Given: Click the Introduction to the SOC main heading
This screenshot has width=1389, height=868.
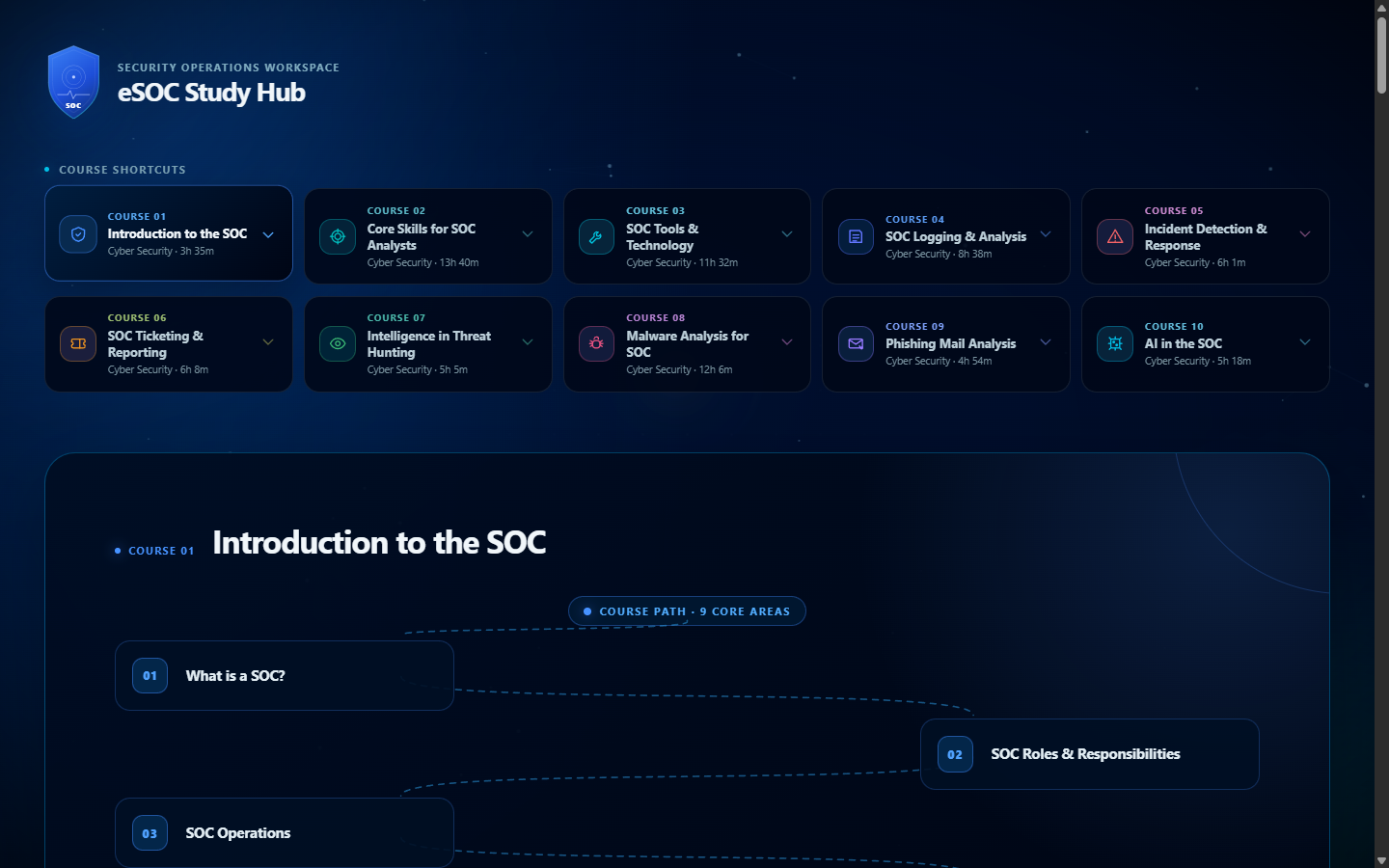Looking at the screenshot, I should coord(379,543).
